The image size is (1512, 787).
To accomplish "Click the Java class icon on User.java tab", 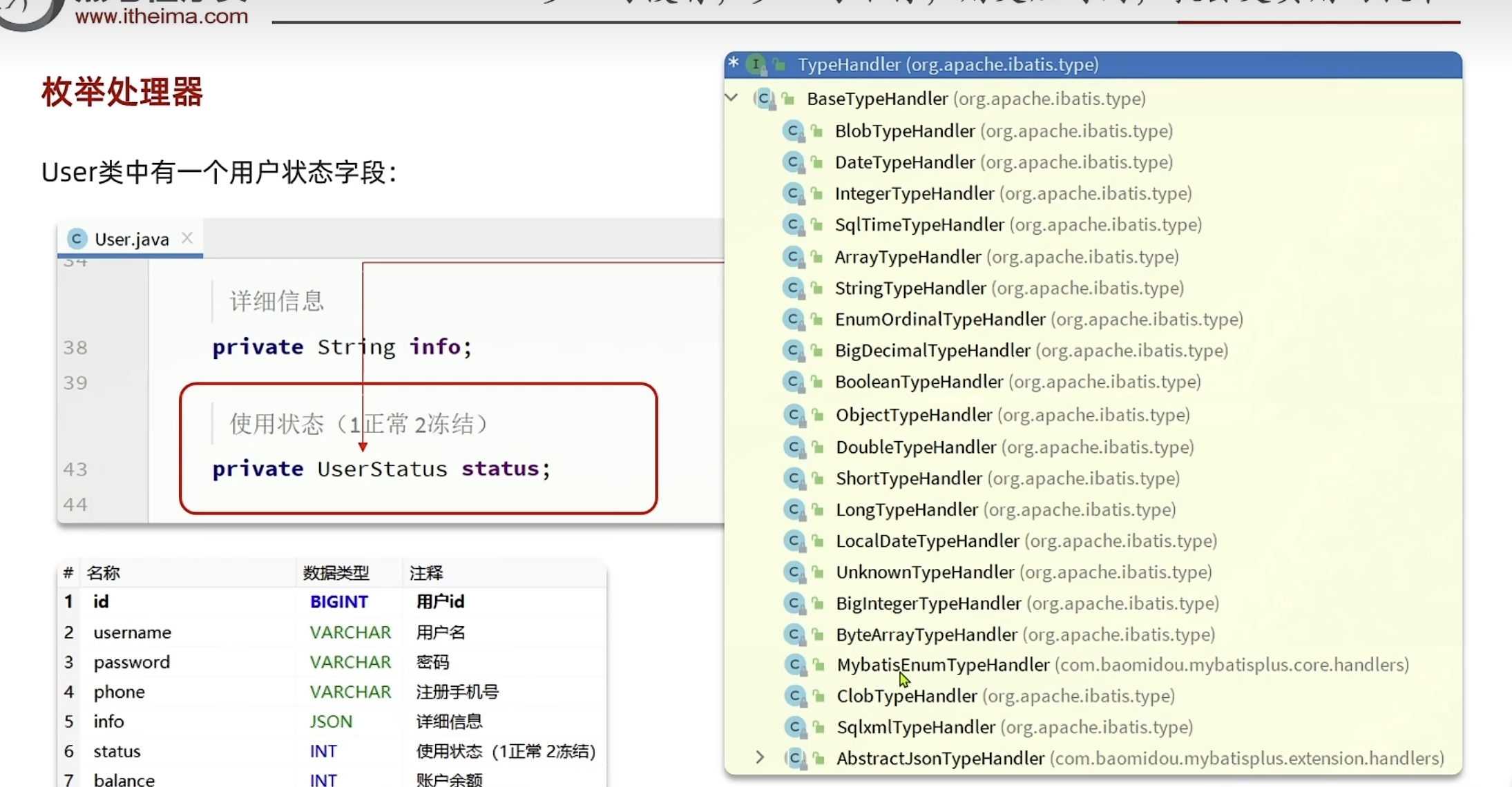I will (x=77, y=239).
